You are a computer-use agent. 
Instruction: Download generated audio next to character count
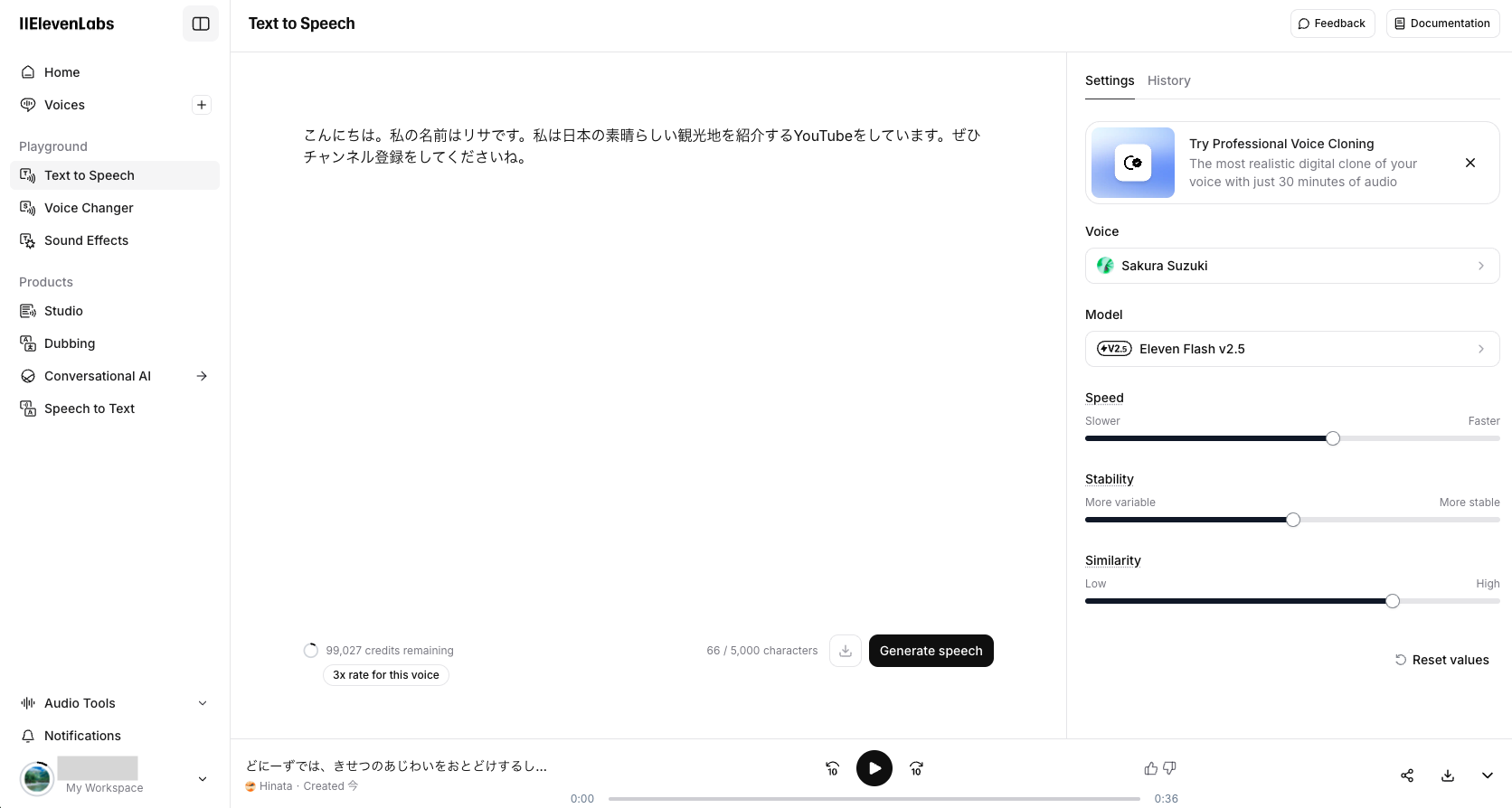click(x=846, y=651)
